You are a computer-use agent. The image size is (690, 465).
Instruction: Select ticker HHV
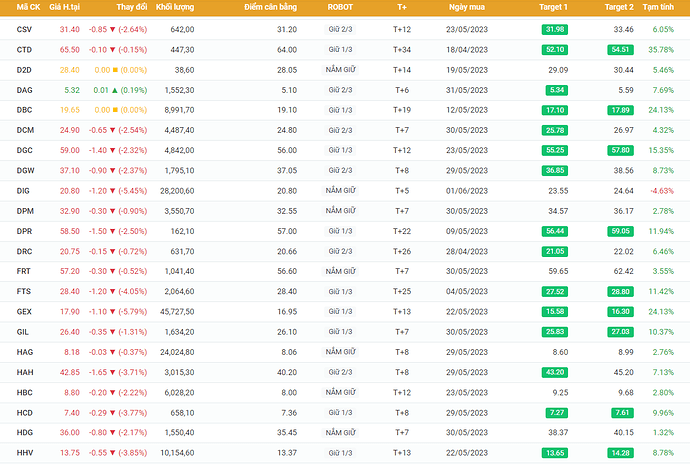(25, 453)
